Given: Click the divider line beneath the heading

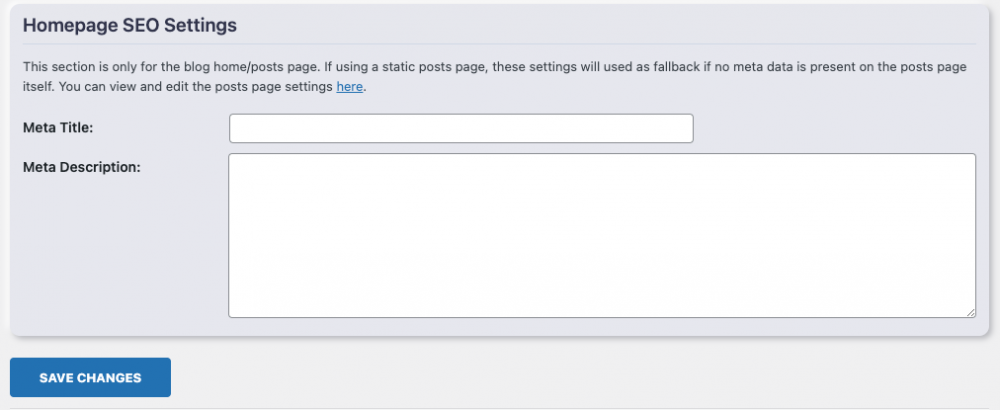Looking at the screenshot, I should tap(499, 44).
